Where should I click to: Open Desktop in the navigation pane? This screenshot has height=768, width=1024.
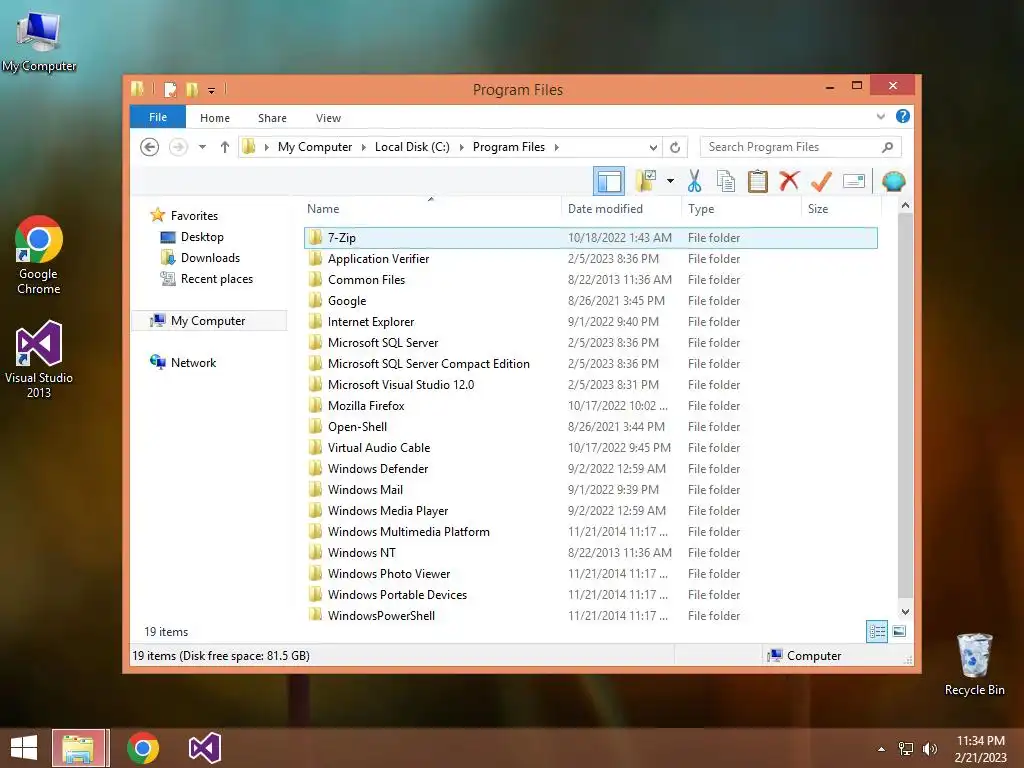202,236
